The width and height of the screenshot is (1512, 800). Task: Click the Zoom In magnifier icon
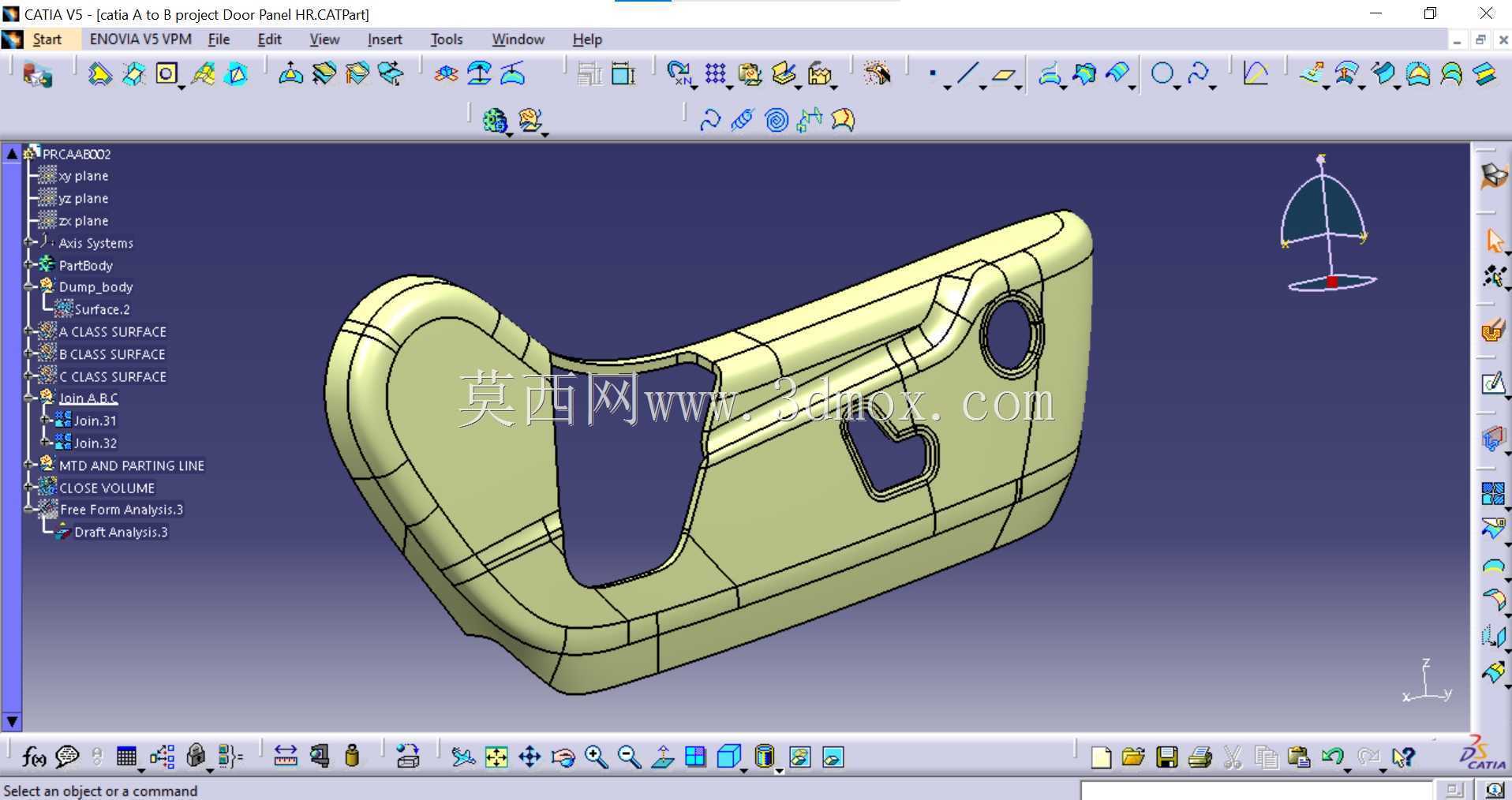pos(597,757)
